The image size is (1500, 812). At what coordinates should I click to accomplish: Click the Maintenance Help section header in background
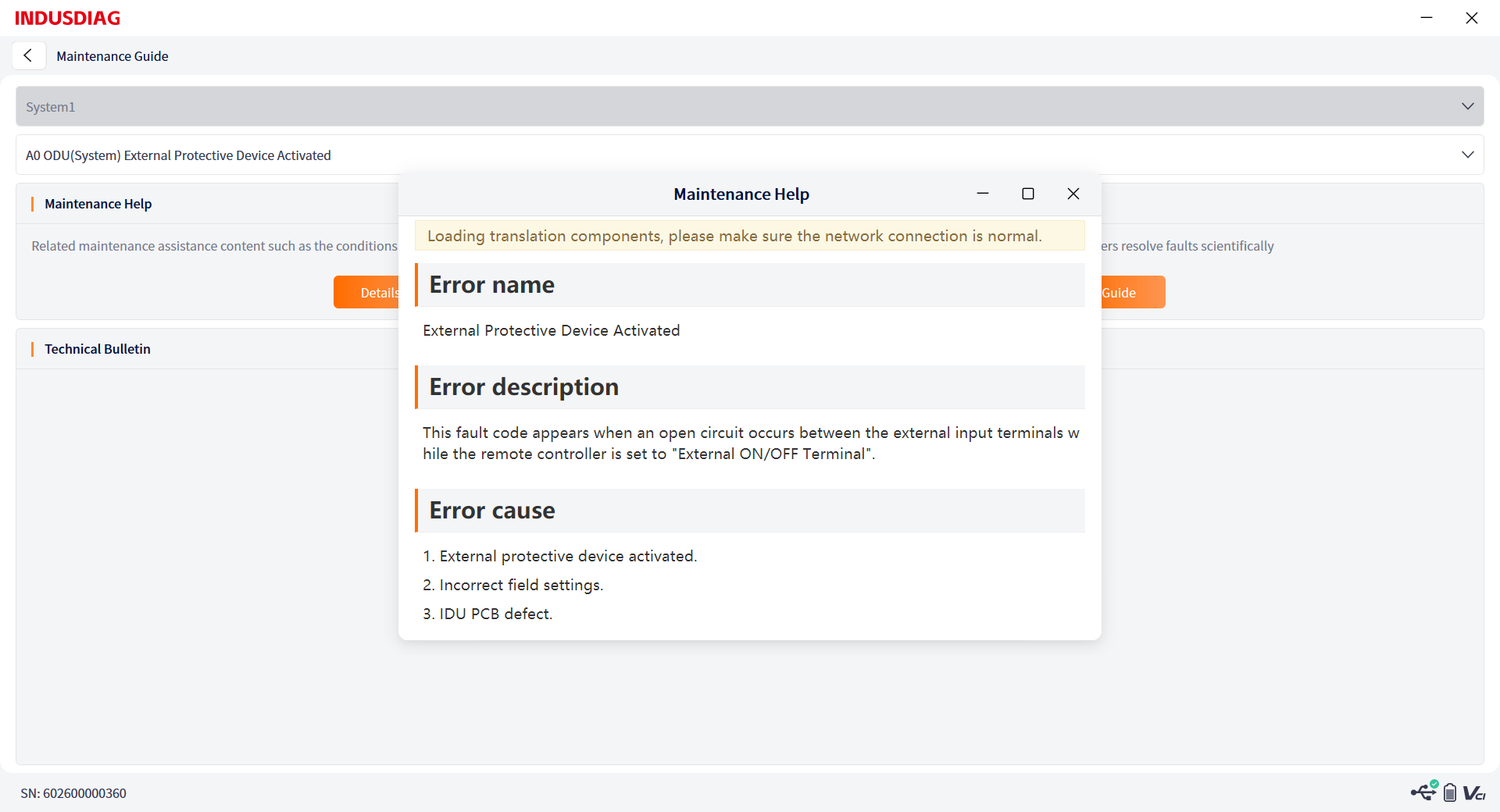tap(98, 204)
